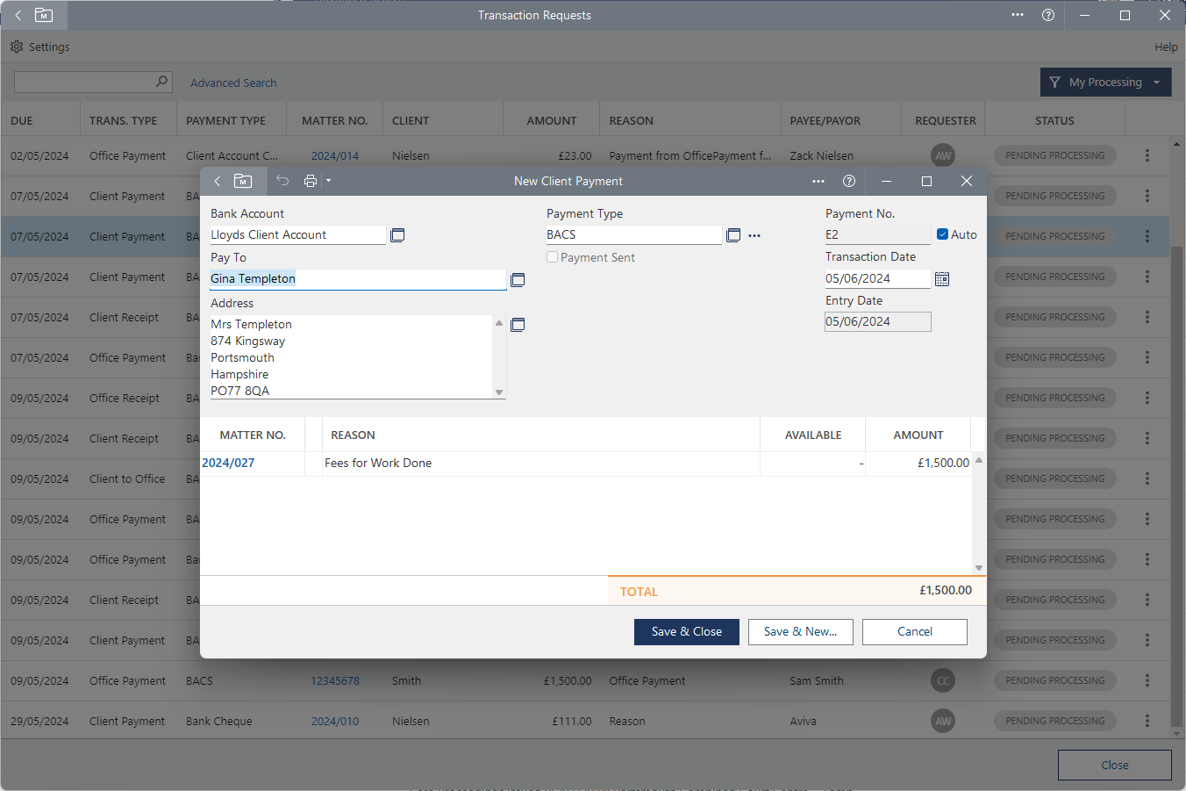Click the undo icon in dialog toolbar
This screenshot has height=791, width=1186.
click(283, 181)
